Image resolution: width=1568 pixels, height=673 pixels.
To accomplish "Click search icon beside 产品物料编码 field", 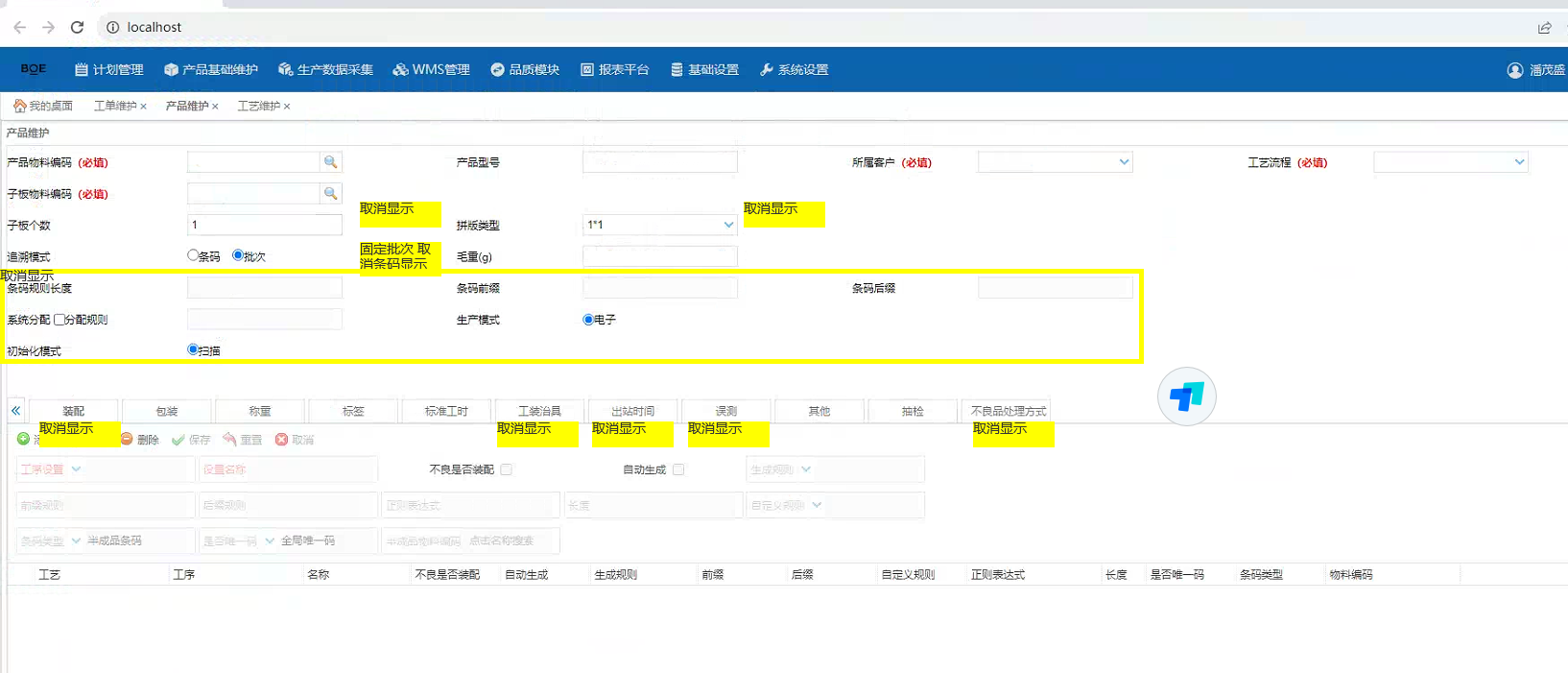I will pyautogui.click(x=330, y=162).
